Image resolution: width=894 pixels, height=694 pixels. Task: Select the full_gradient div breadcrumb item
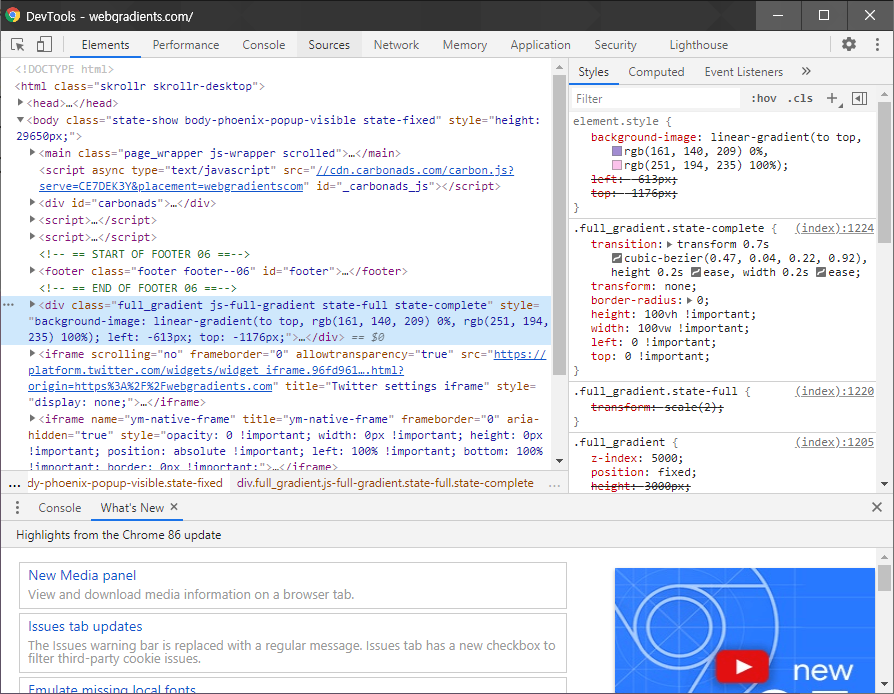click(385, 484)
